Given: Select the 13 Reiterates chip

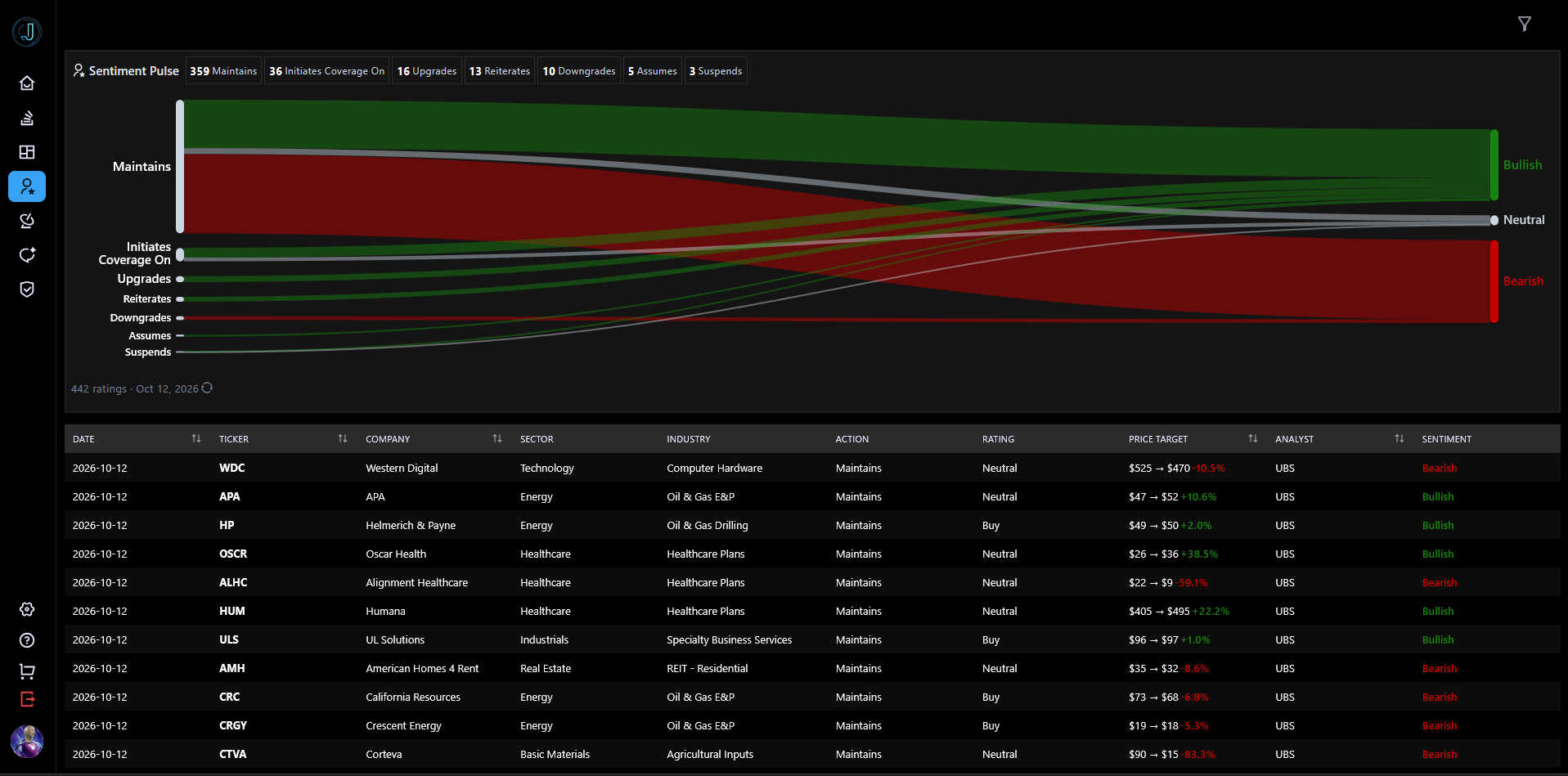Looking at the screenshot, I should click(x=500, y=71).
